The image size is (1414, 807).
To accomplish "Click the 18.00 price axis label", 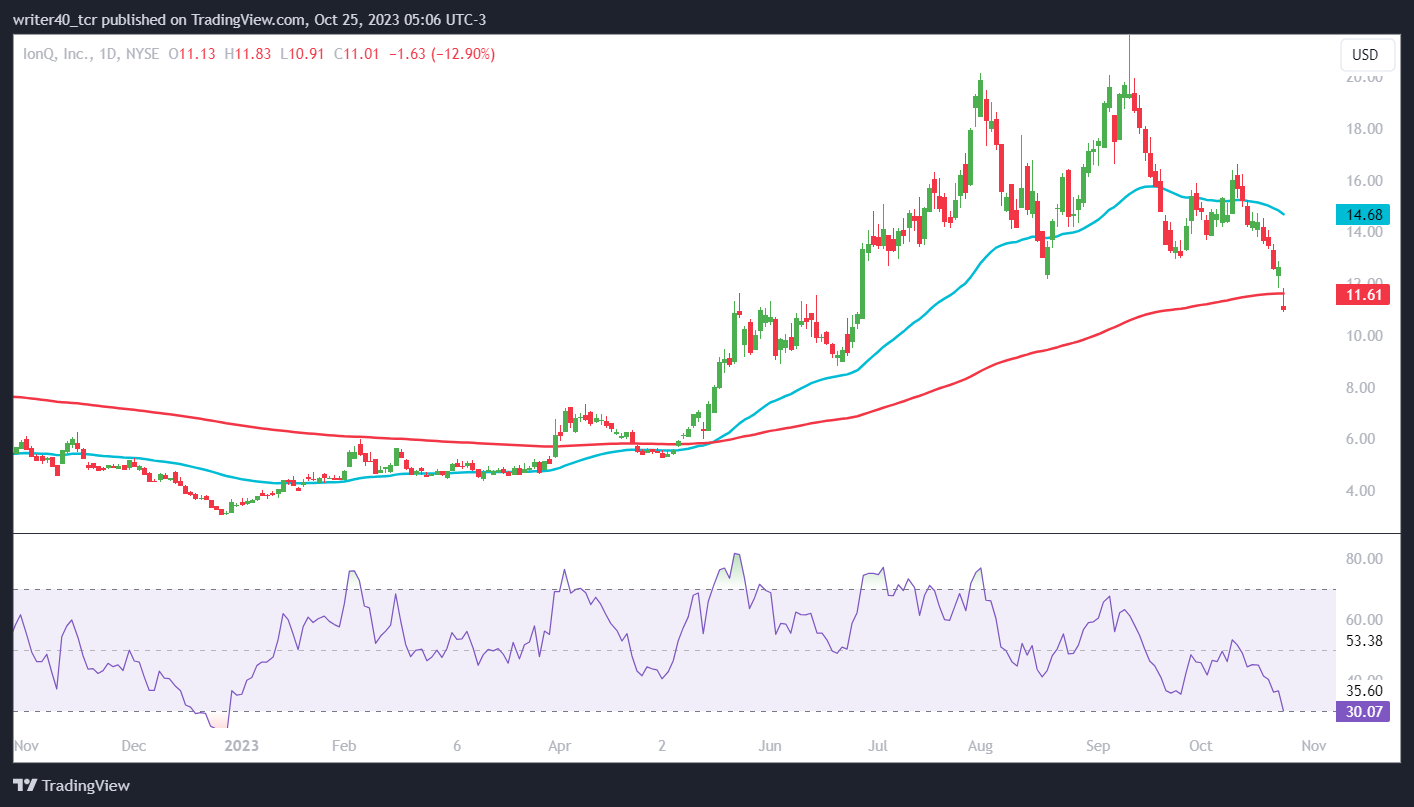I will tap(1366, 129).
